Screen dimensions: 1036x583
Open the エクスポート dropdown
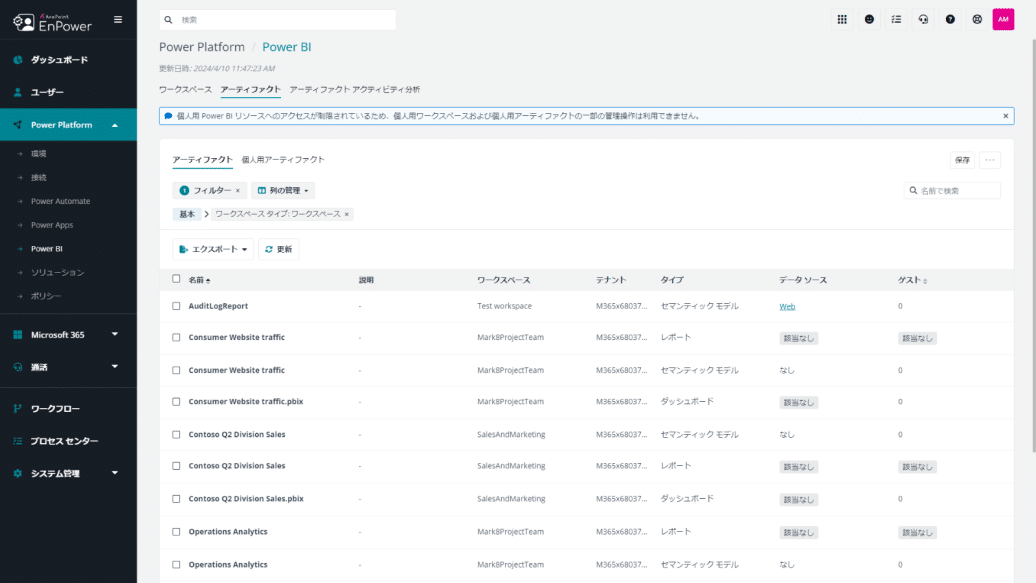(213, 249)
